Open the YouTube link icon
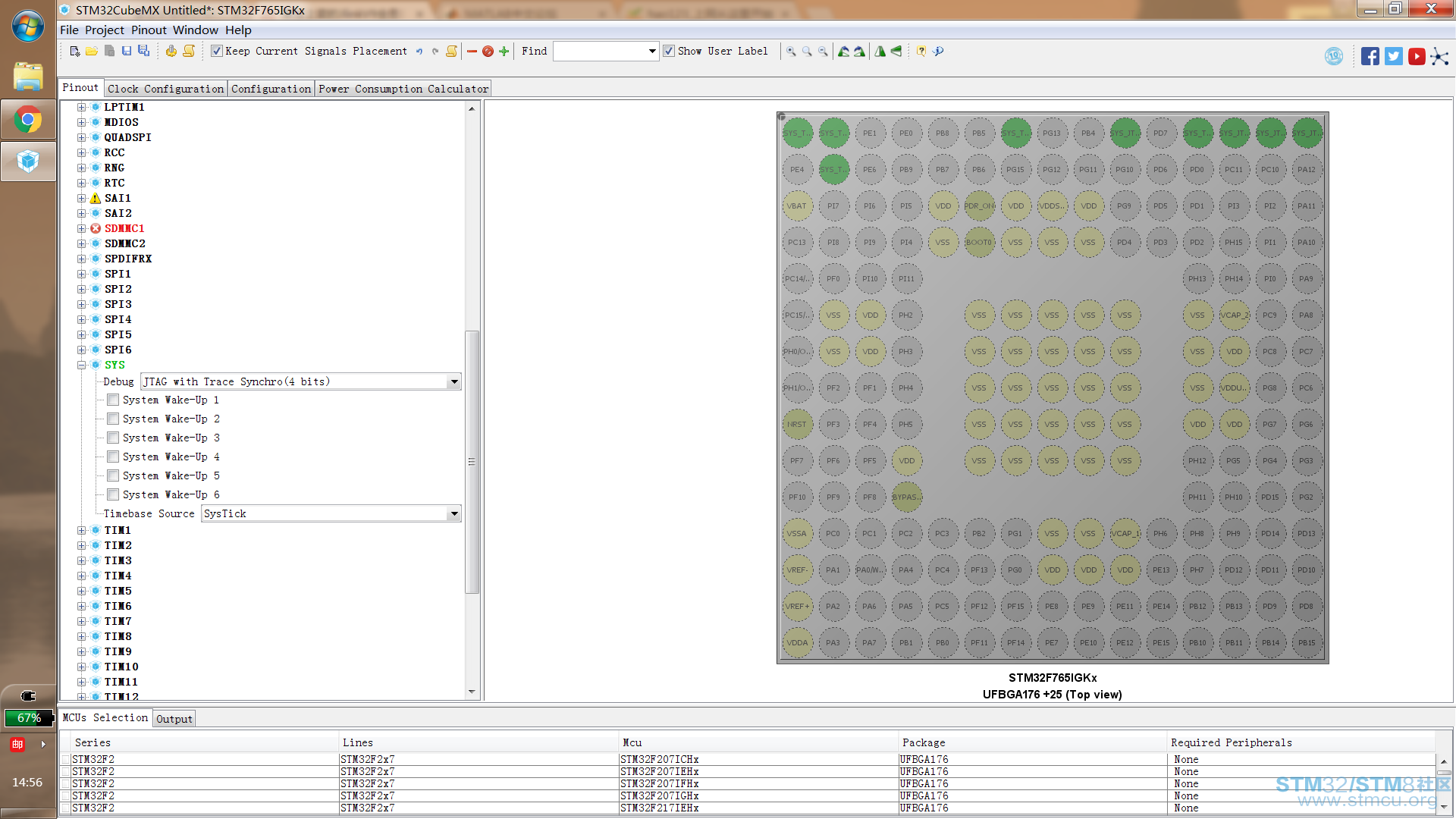This screenshot has height=819, width=1456. click(1417, 56)
